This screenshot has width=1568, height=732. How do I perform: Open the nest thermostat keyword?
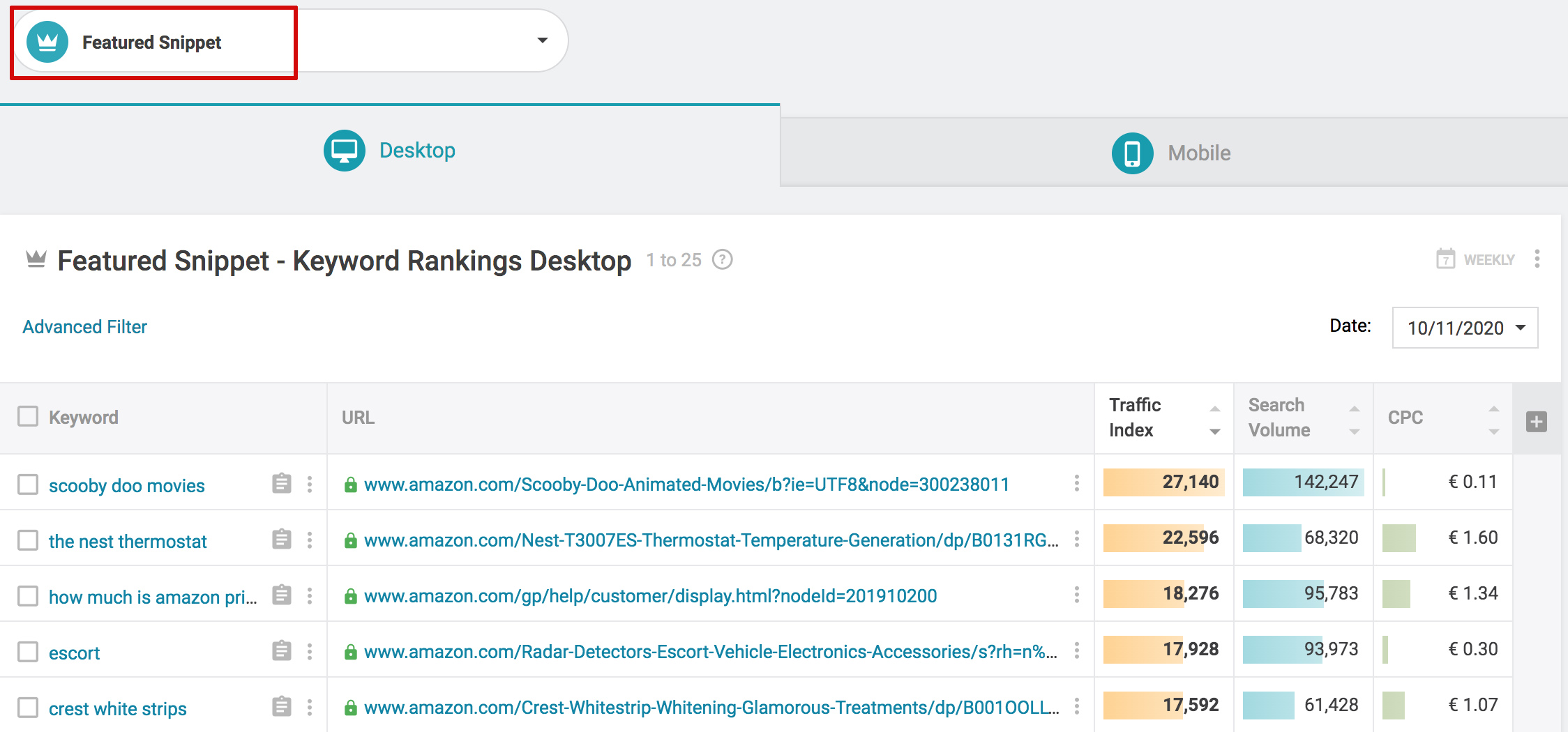pyautogui.click(x=128, y=542)
